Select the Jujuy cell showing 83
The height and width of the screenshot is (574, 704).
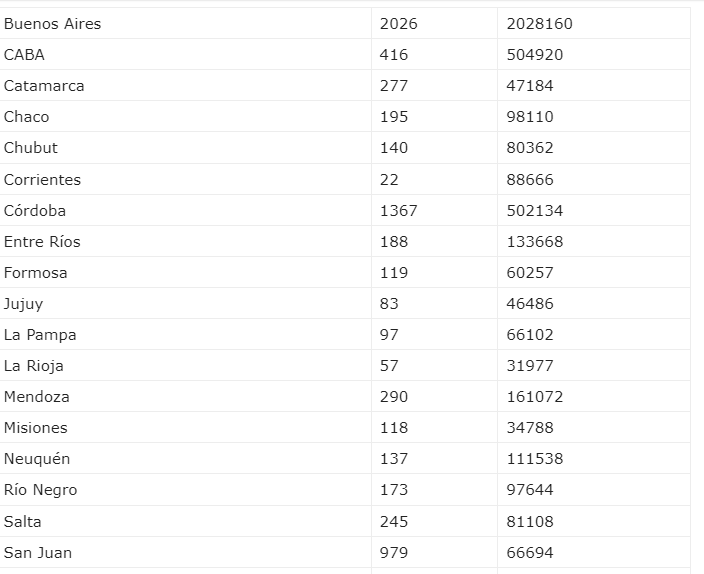pos(390,304)
